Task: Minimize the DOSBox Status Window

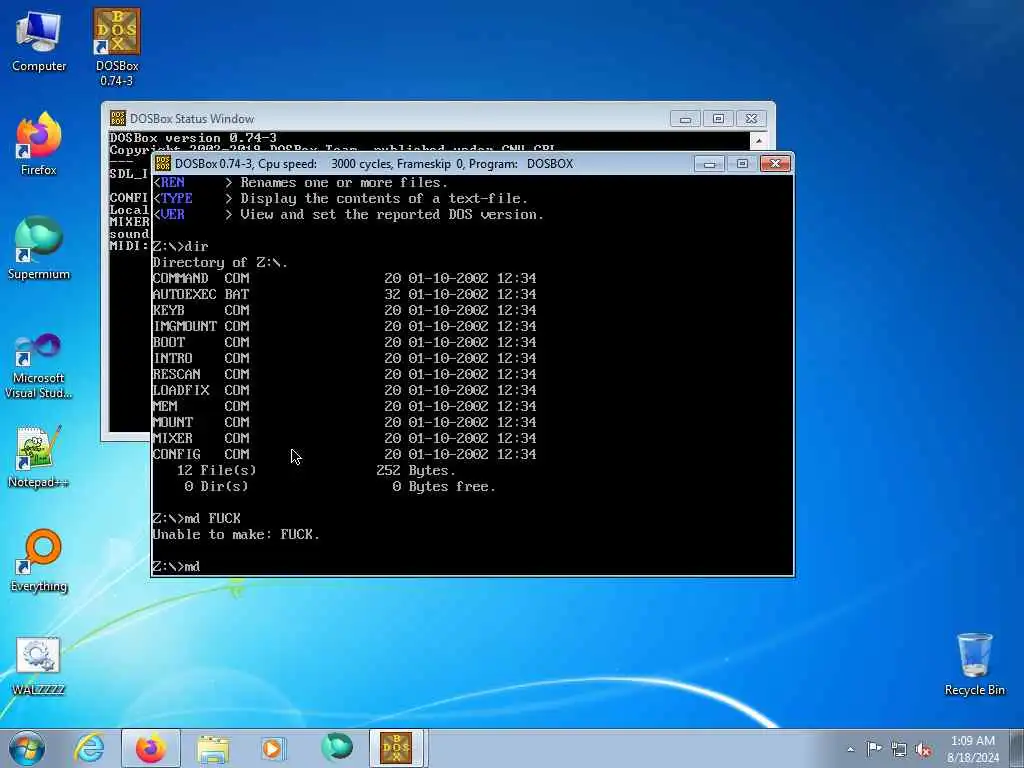Action: [x=685, y=119]
